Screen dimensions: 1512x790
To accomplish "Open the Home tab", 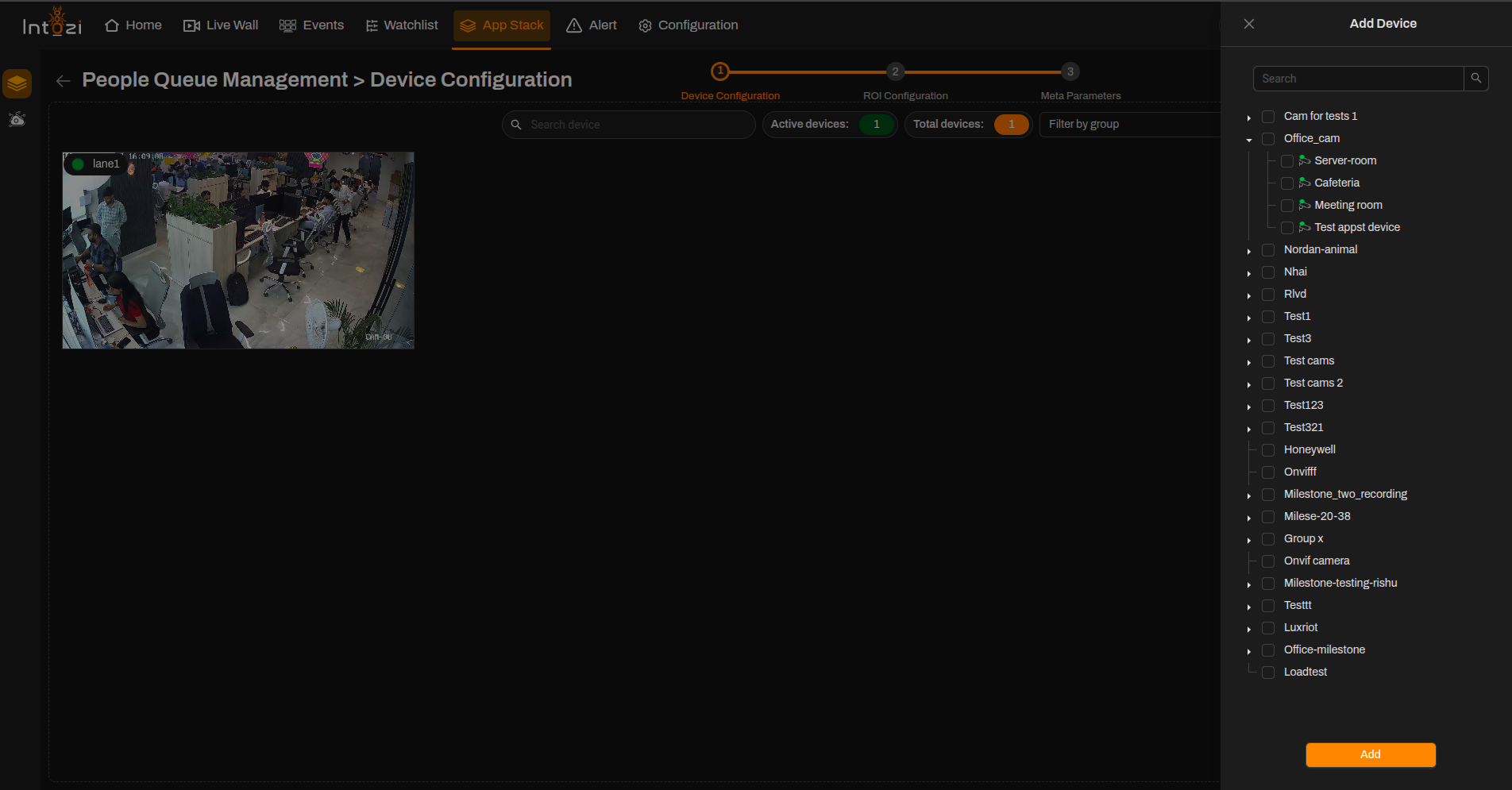I will point(133,25).
